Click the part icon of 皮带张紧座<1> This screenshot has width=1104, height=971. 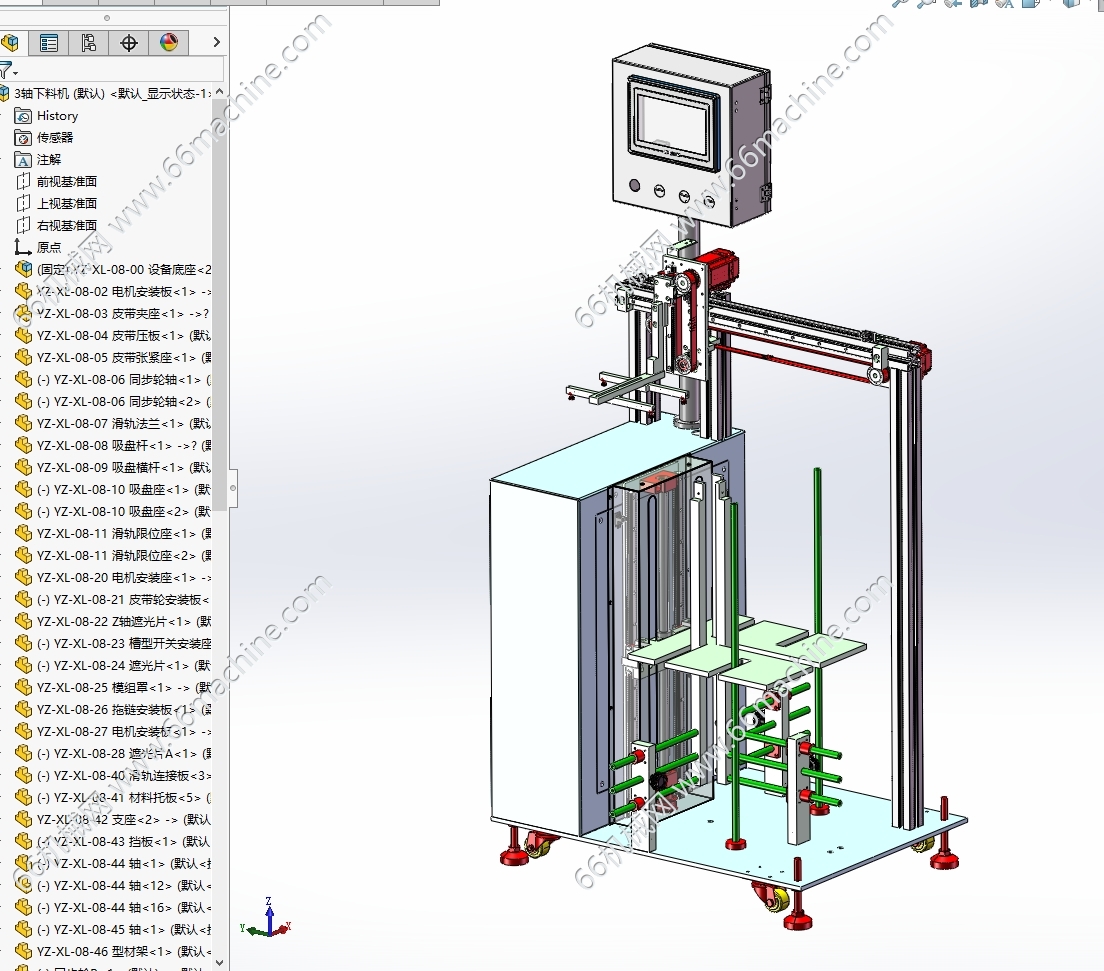[23, 357]
